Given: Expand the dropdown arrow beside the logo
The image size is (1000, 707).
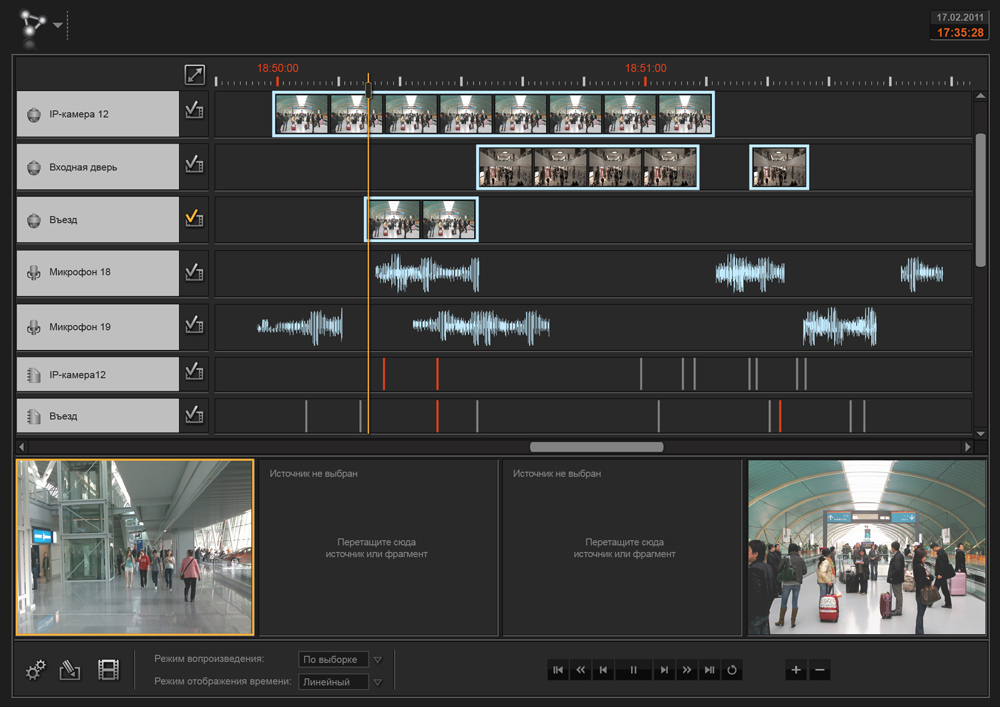Looking at the screenshot, I should point(58,25).
